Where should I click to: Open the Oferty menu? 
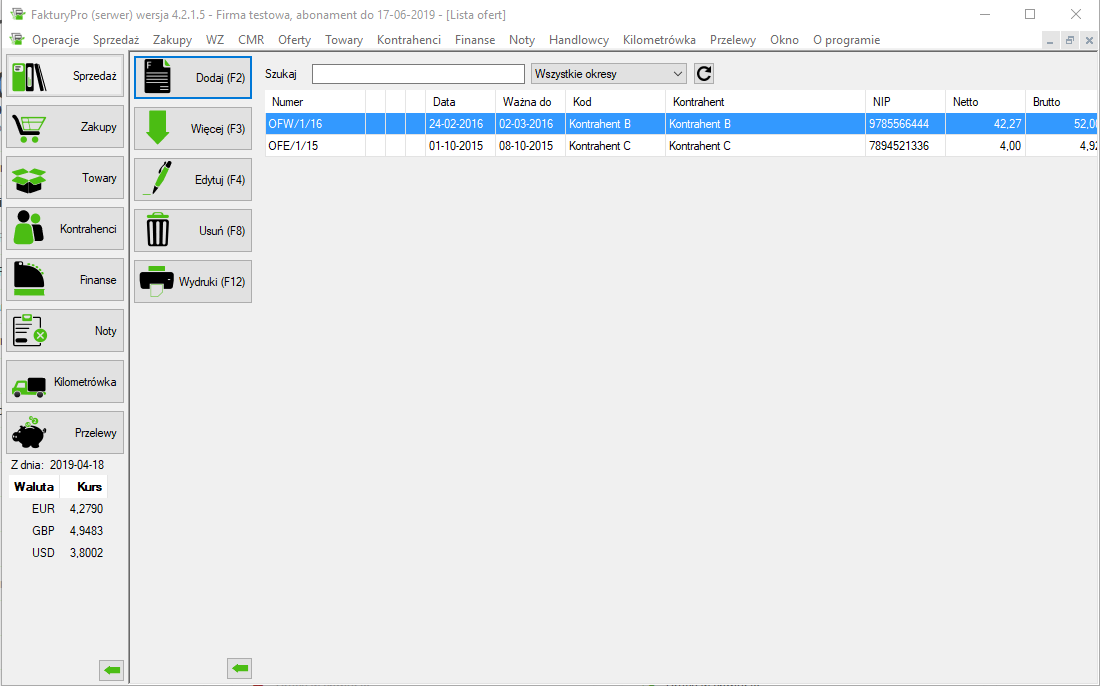click(x=294, y=40)
